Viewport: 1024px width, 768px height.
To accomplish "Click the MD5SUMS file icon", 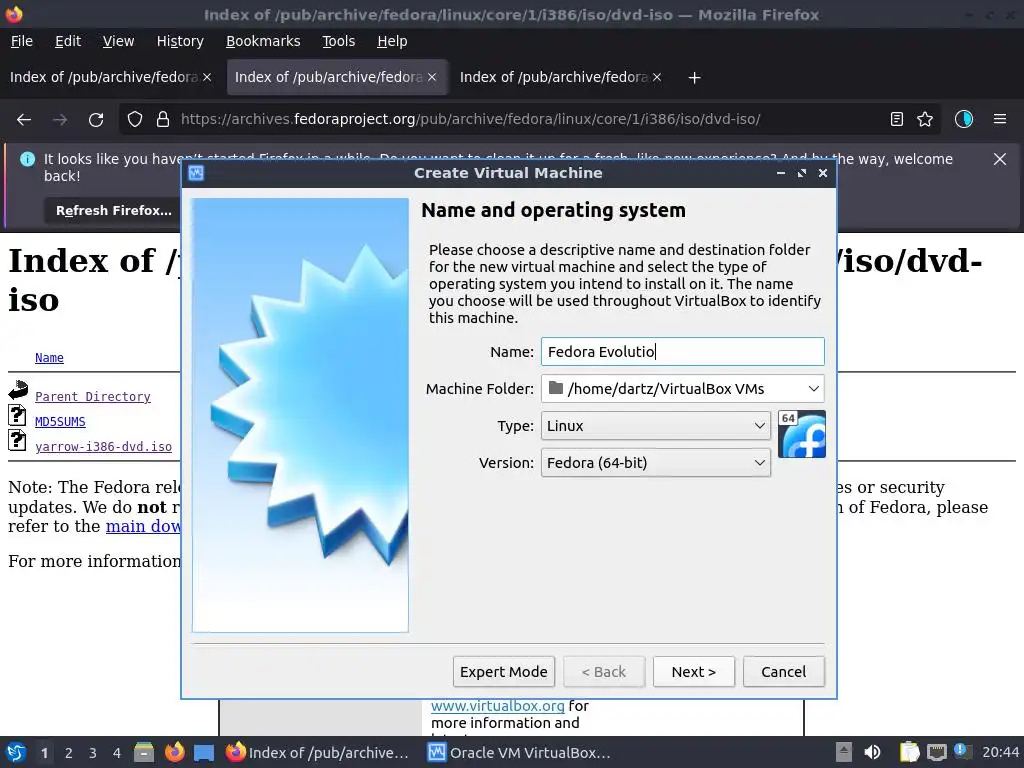I will click(17, 415).
